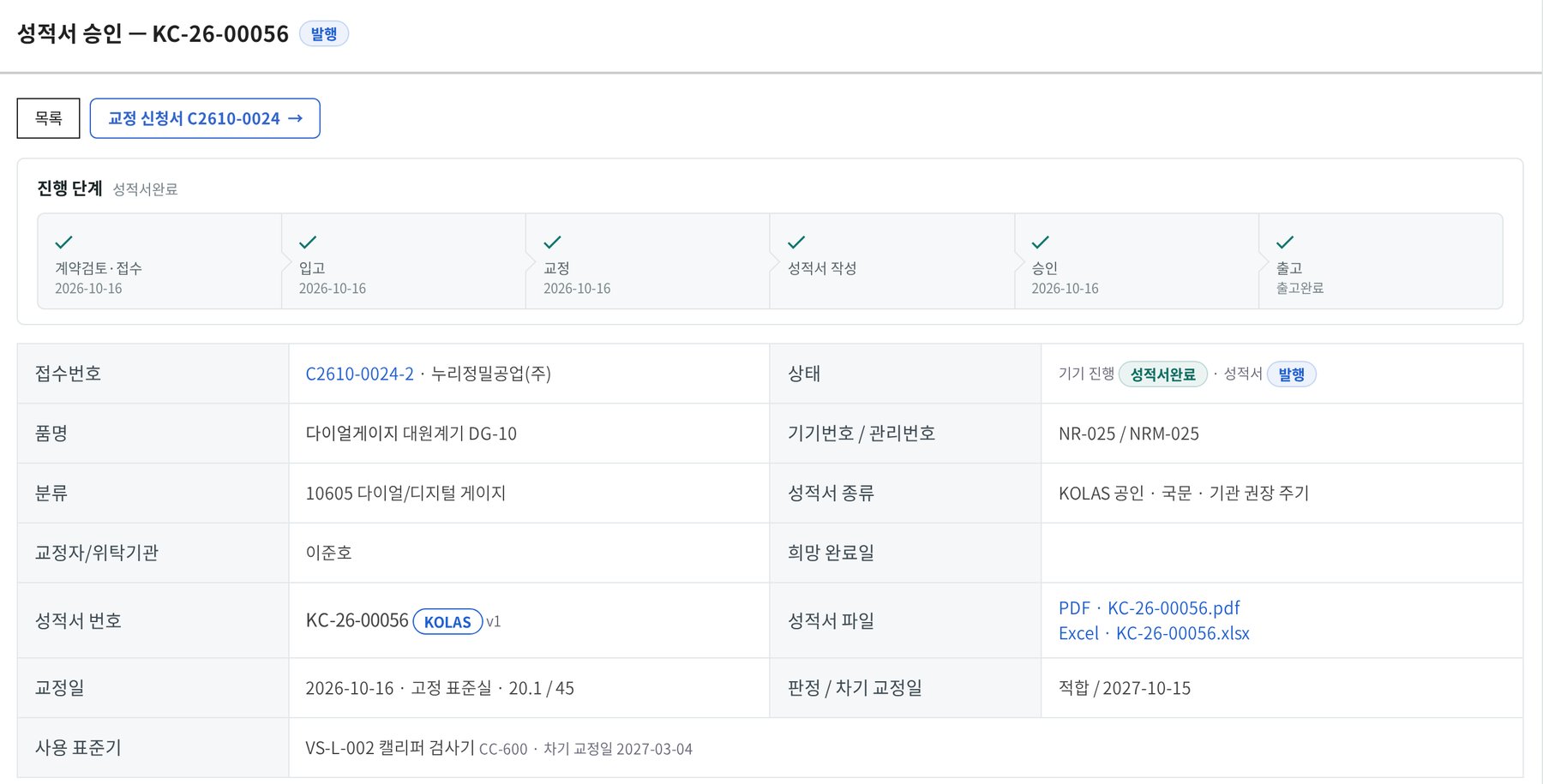1543x784 pixels.
Task: Select the 사용 표준기 label cell
Action: click(x=153, y=748)
